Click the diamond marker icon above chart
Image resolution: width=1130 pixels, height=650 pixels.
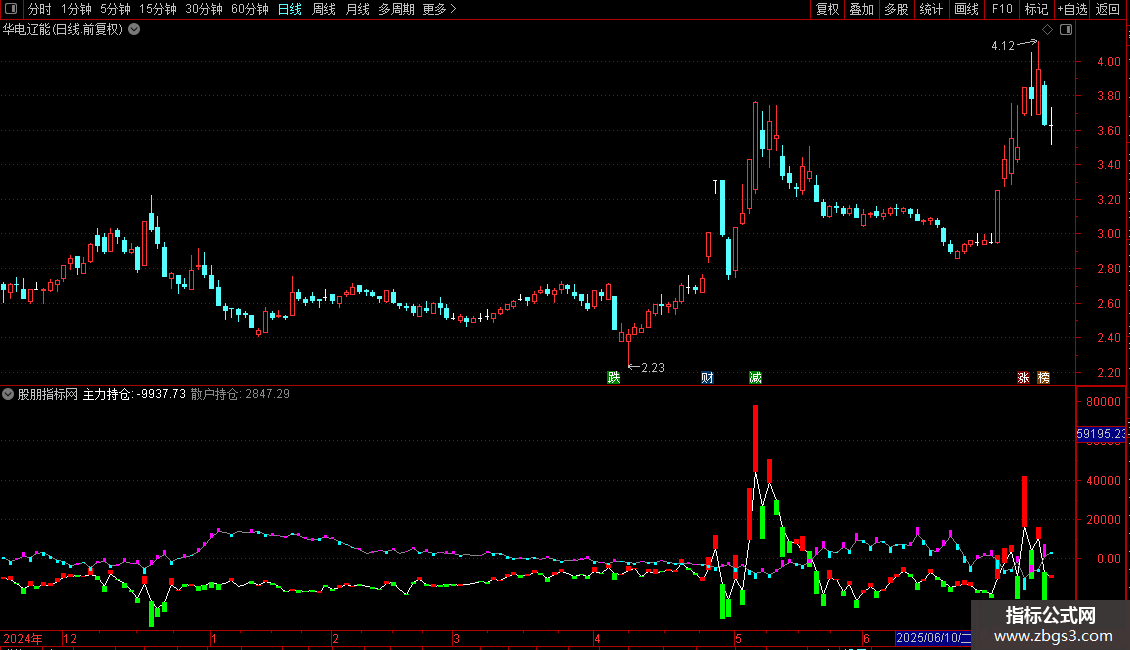(1048, 30)
